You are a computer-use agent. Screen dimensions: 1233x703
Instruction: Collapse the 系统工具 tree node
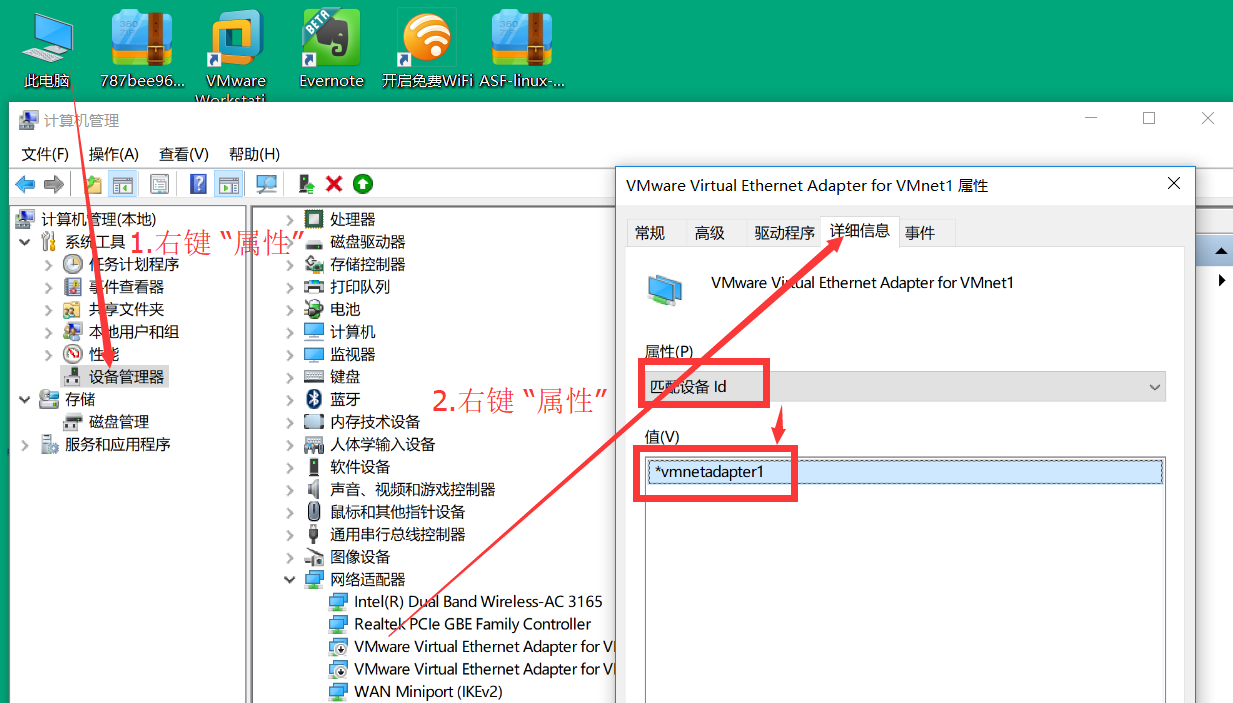[x=25, y=242]
